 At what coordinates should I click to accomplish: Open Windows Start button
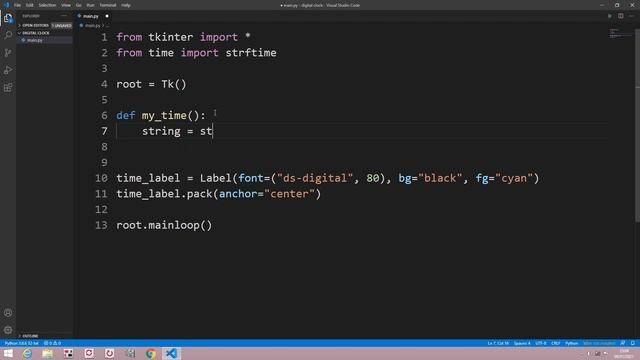[x=8, y=353]
